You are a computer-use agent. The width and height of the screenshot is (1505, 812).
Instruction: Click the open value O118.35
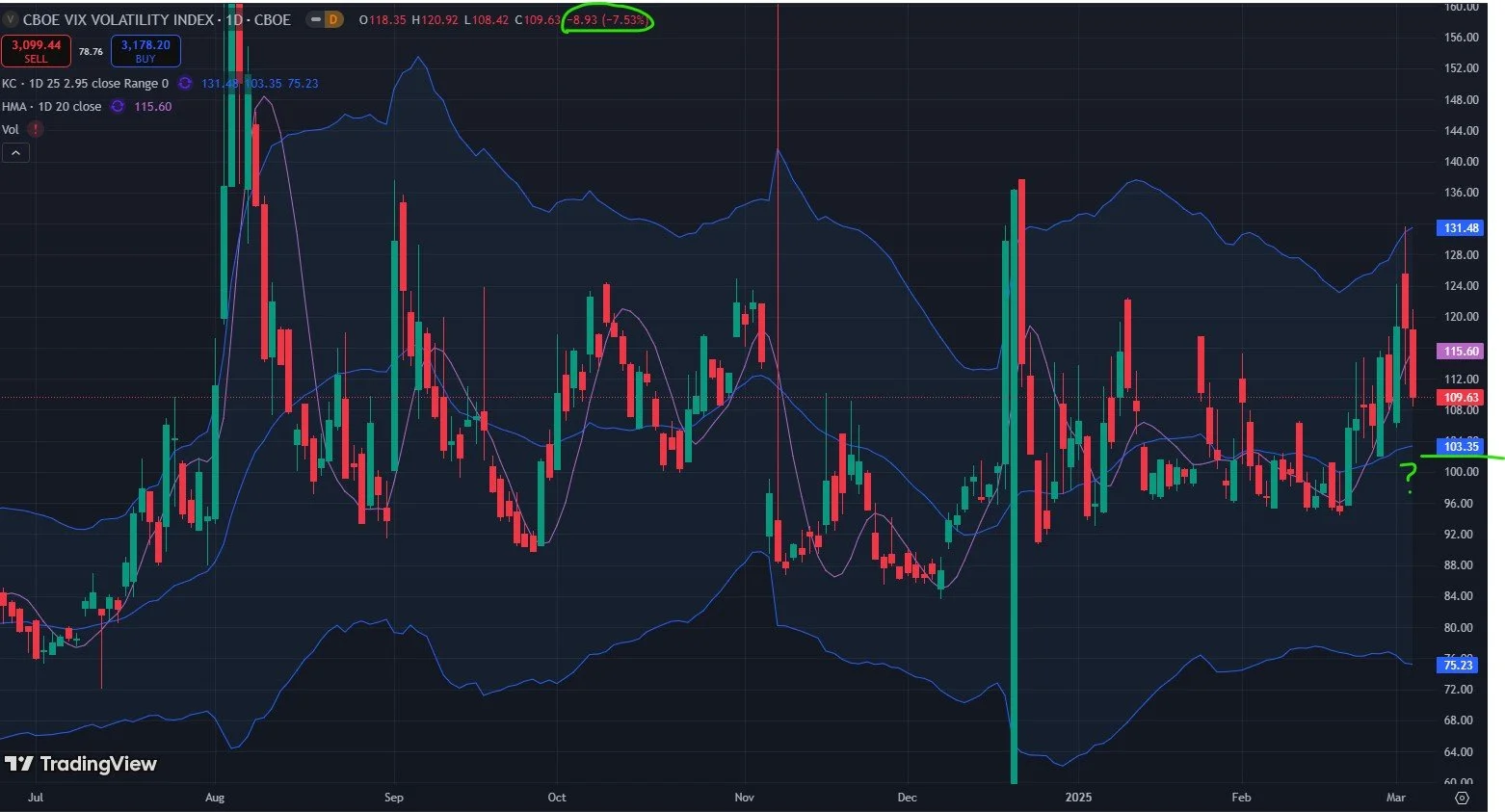(383, 19)
